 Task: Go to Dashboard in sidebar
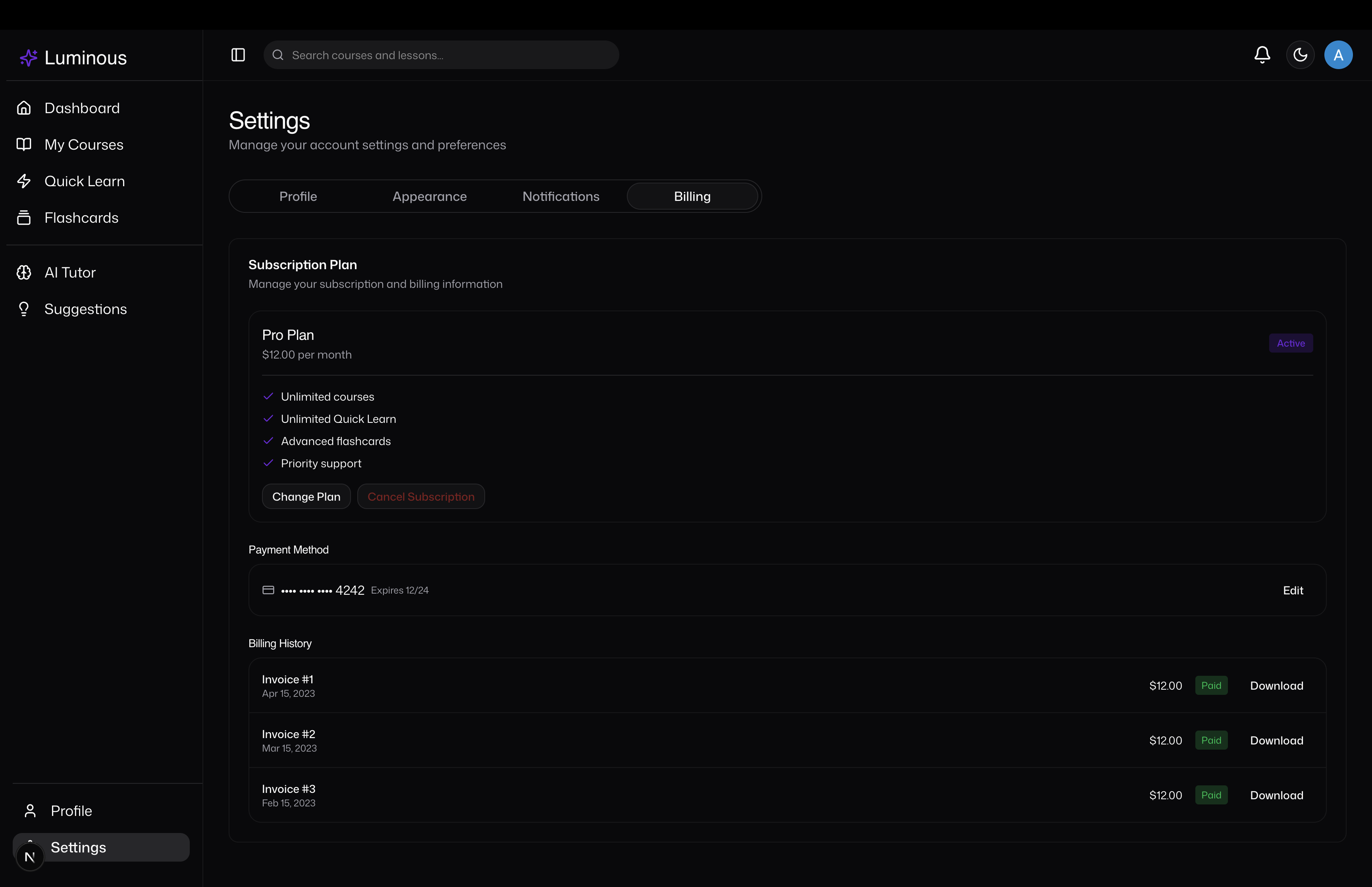click(x=82, y=108)
